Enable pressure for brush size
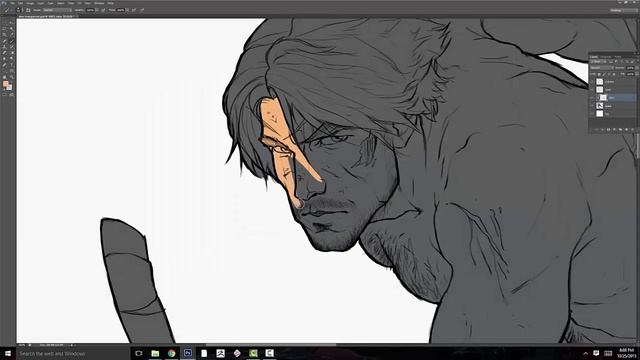 point(142,10)
